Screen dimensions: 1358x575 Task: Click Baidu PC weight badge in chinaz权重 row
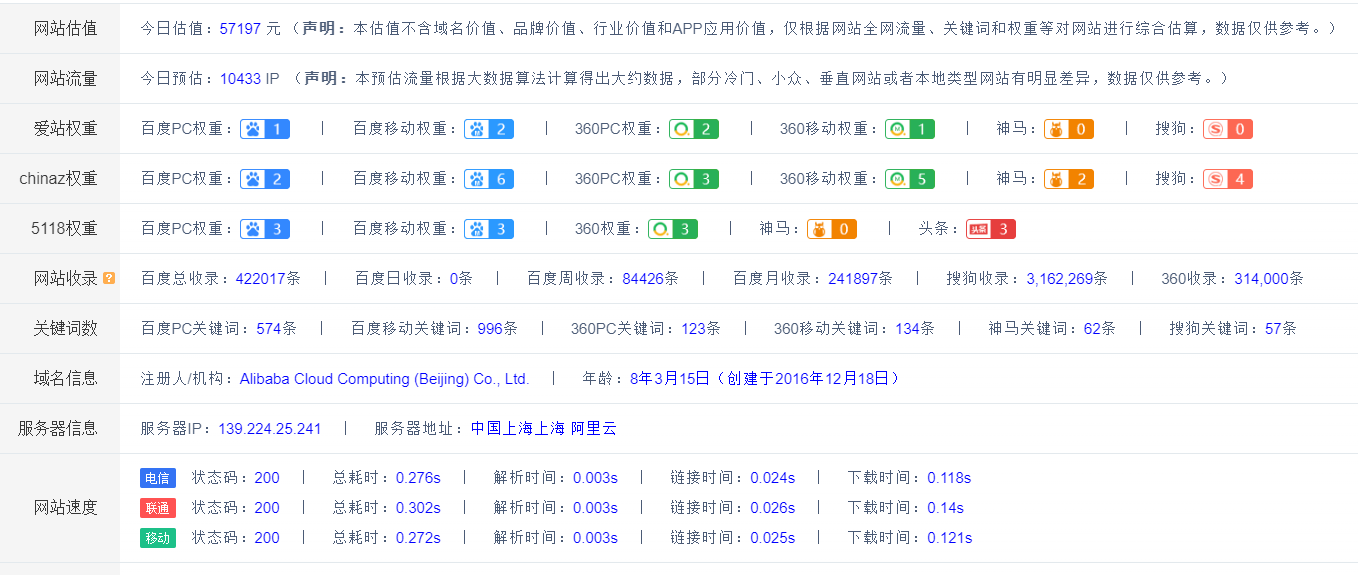pos(265,179)
